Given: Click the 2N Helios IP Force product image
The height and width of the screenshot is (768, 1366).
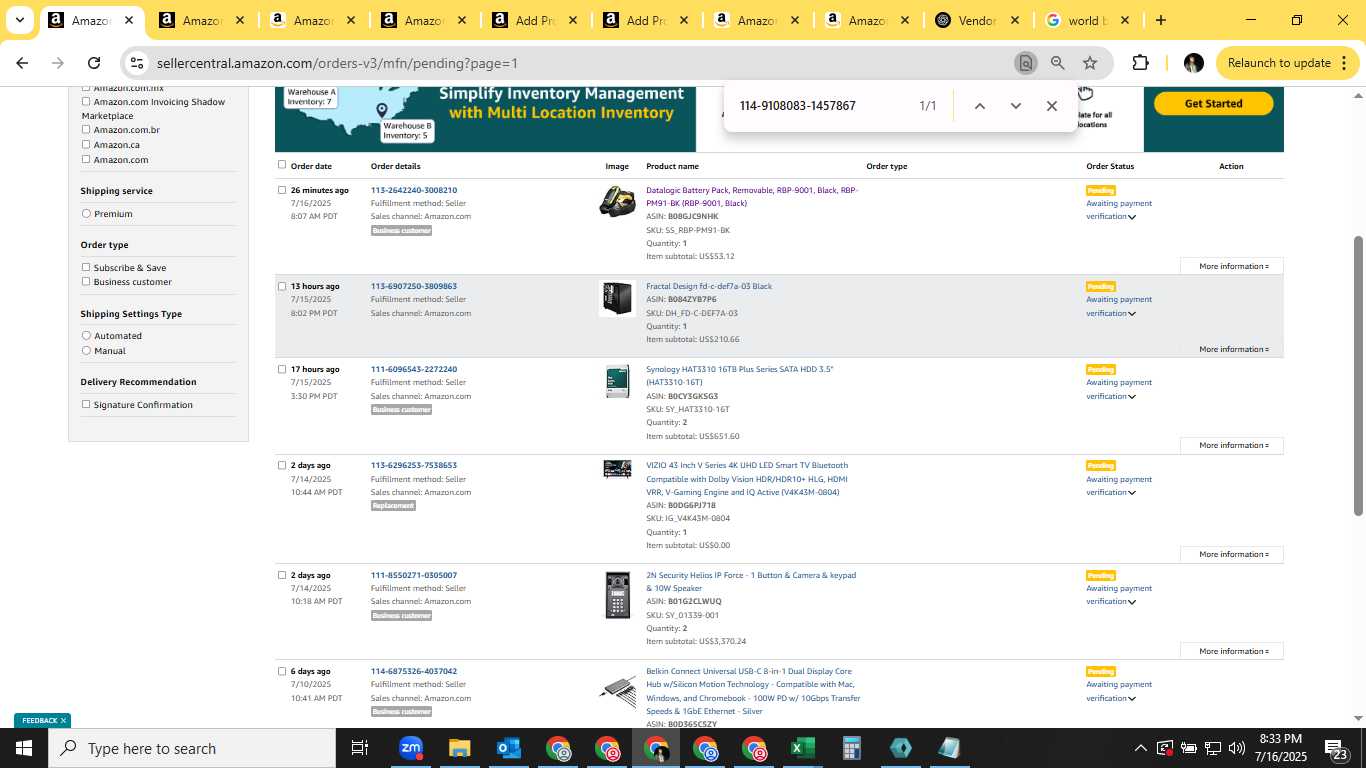Looking at the screenshot, I should (x=617, y=595).
